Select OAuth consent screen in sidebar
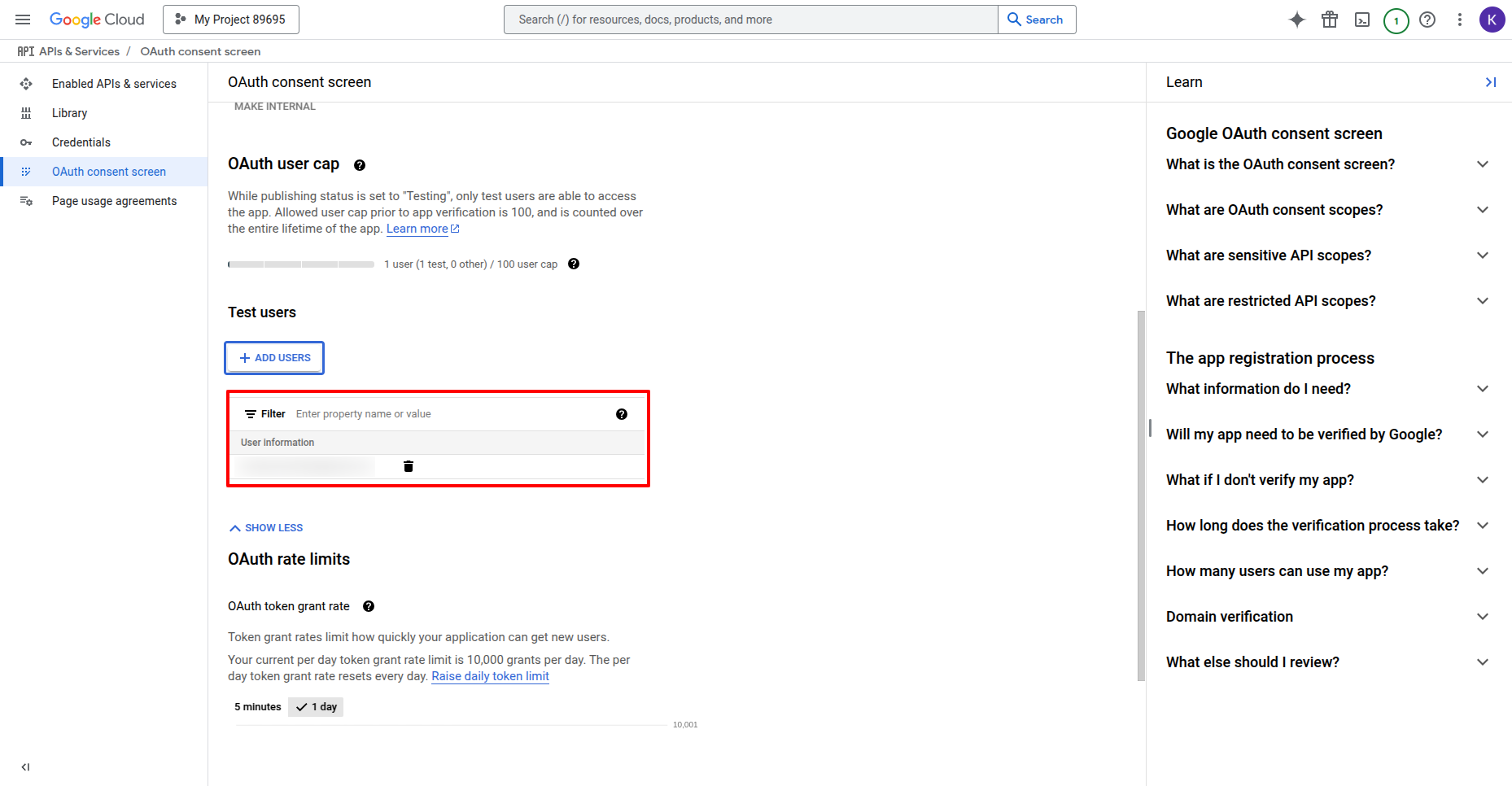This screenshot has width=1512, height=786. (104, 172)
